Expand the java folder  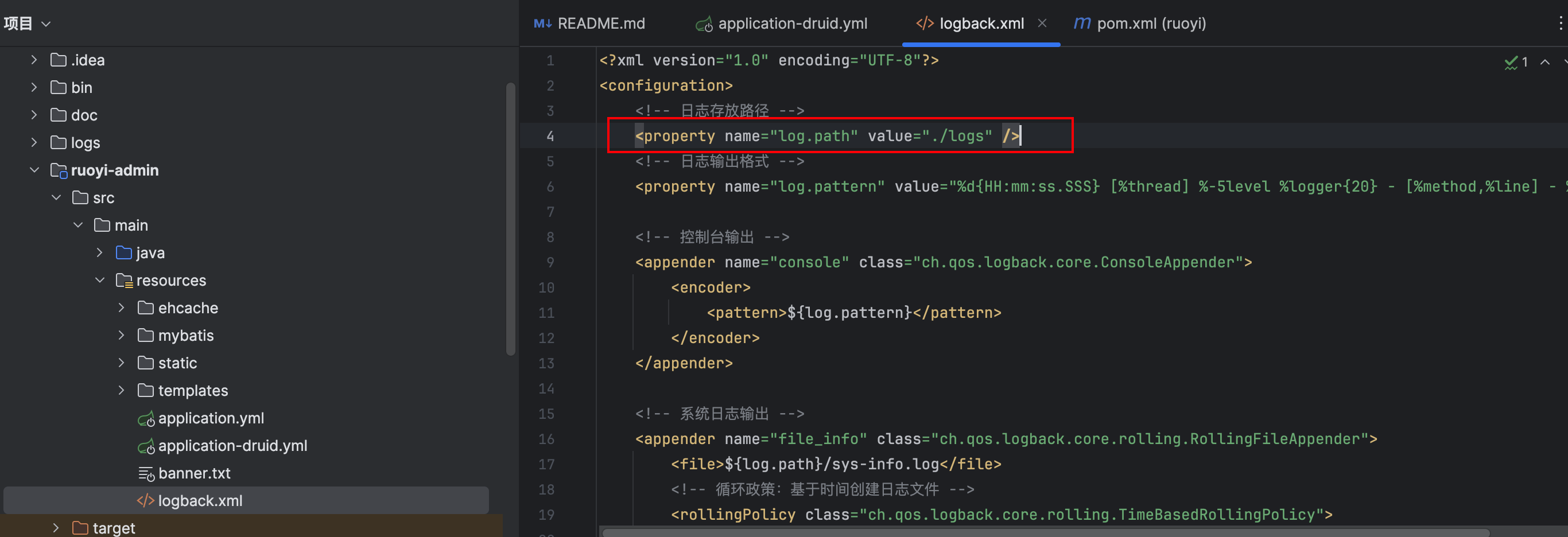(100, 252)
